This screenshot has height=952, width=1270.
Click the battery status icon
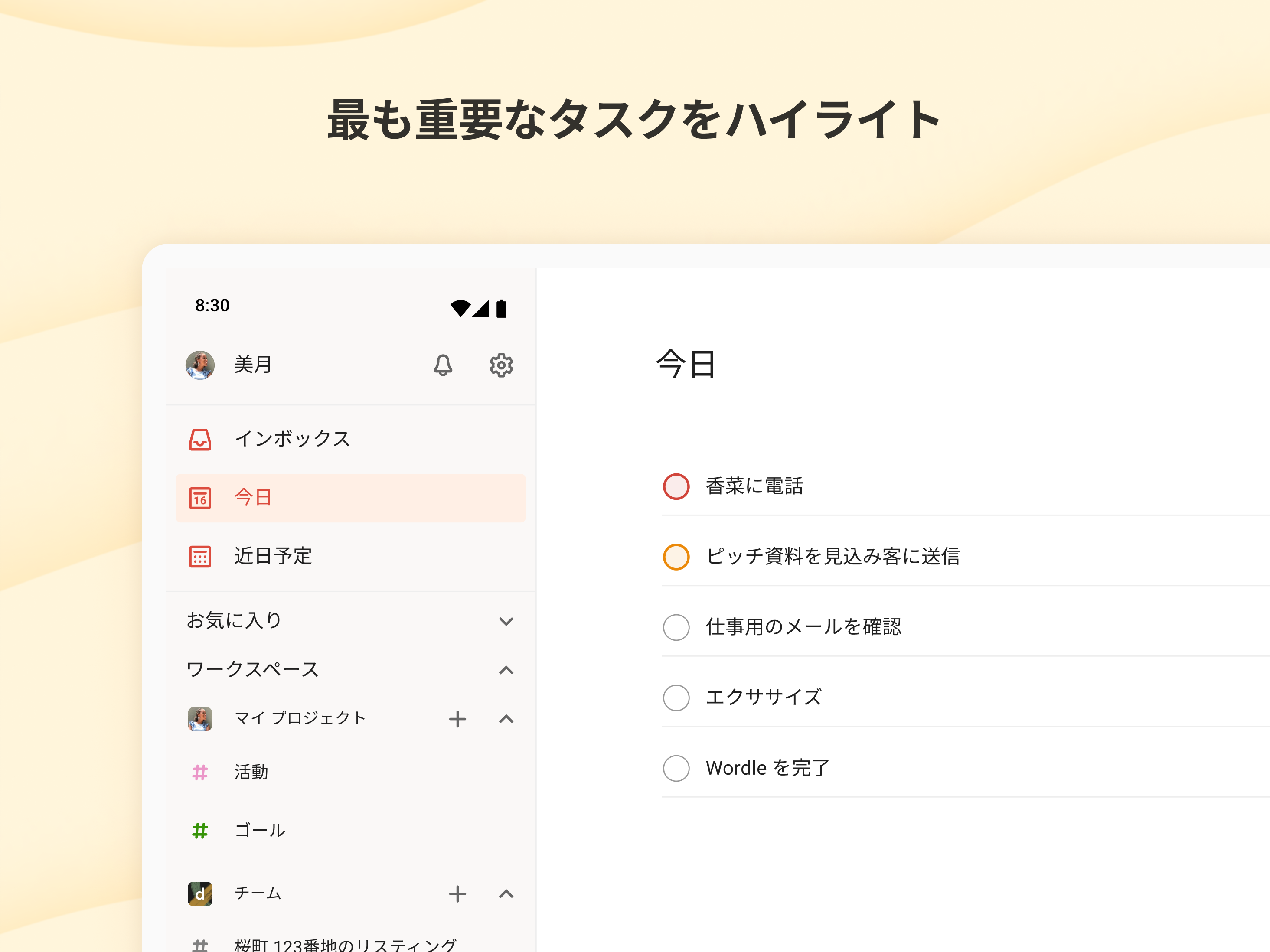(501, 308)
